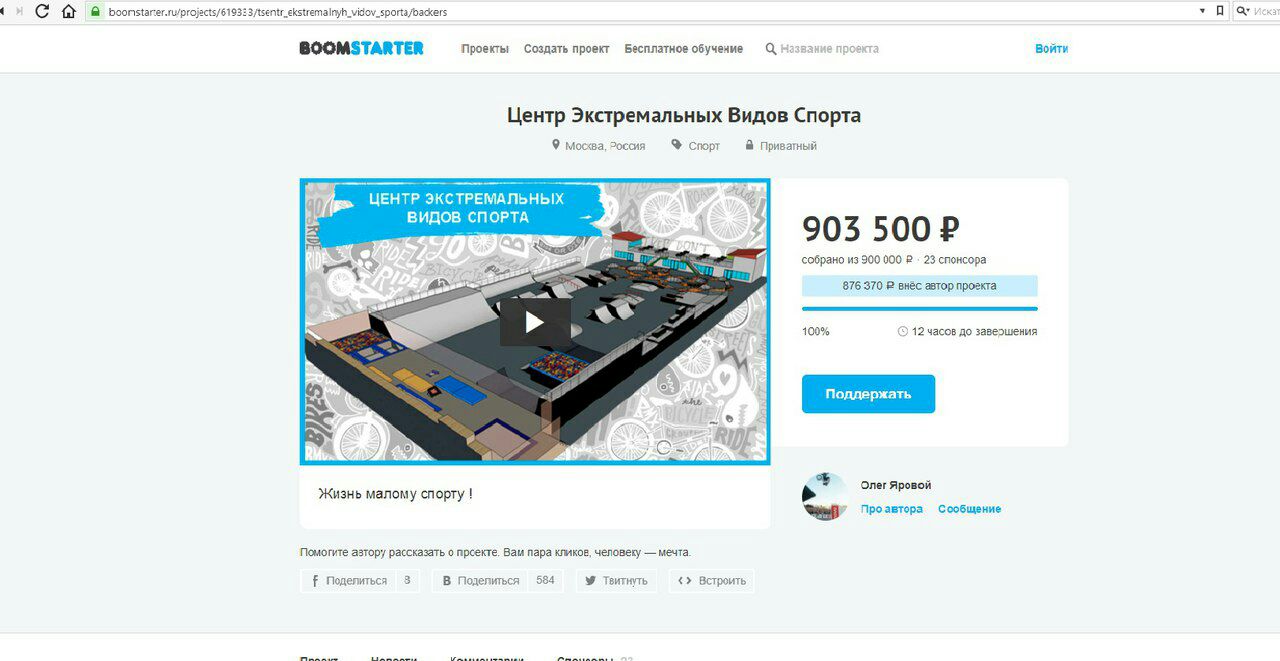Click the Название проекта search field
This screenshot has height=661, width=1280.
(x=830, y=48)
